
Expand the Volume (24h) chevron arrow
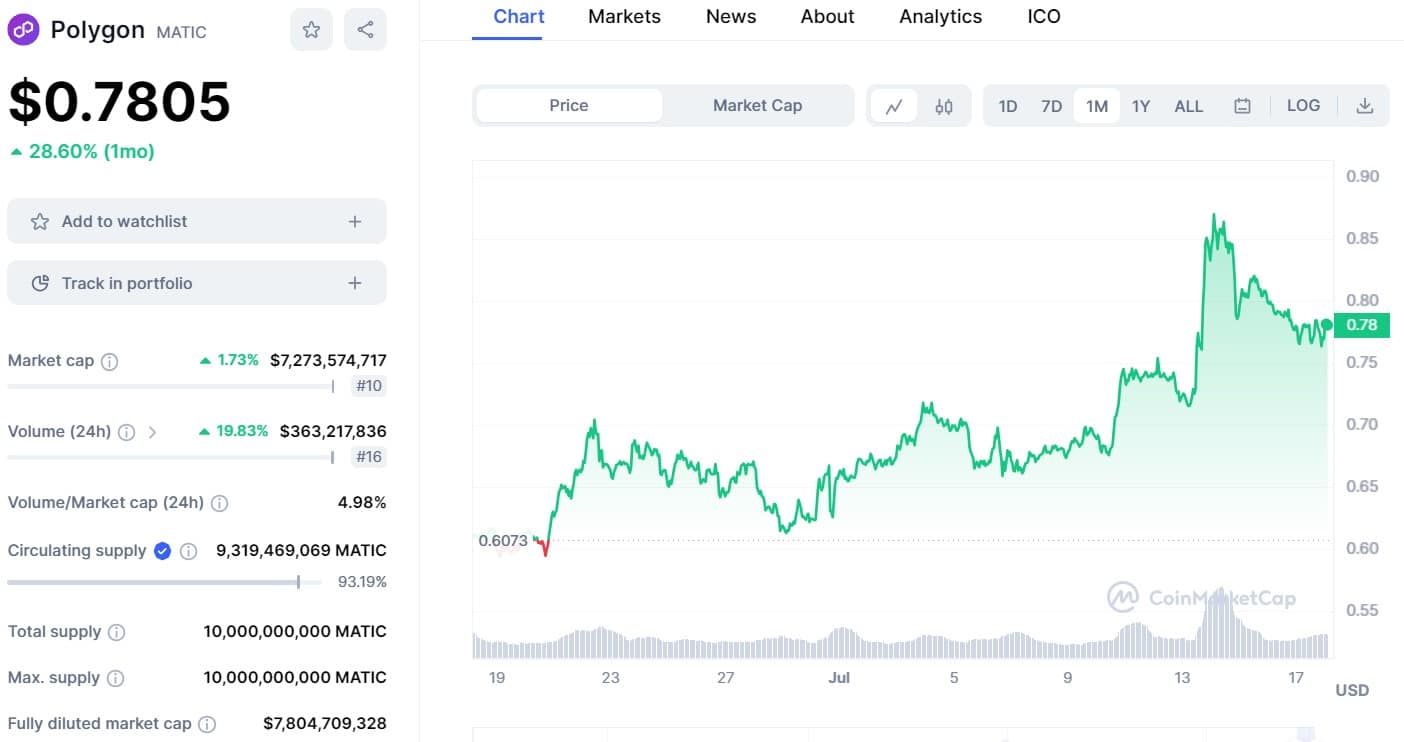pyautogui.click(x=152, y=432)
